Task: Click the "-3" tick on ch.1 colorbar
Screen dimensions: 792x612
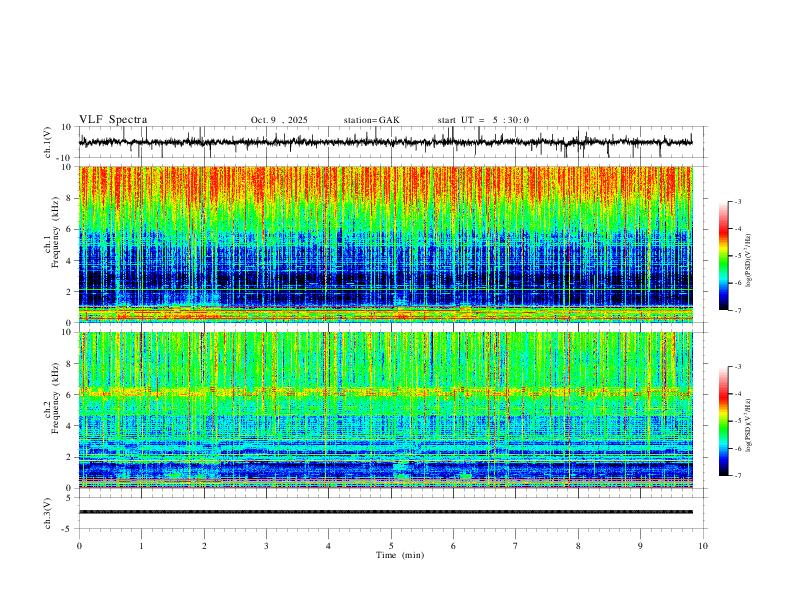Action: click(738, 201)
